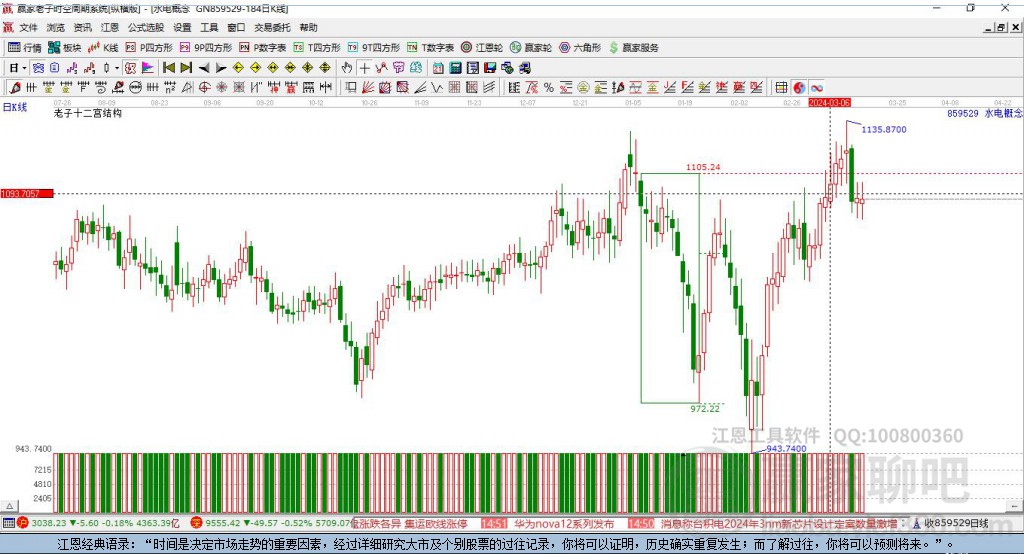This screenshot has height=554, width=1024.
Task: Select the red fan lines tool
Action: coord(368,88)
